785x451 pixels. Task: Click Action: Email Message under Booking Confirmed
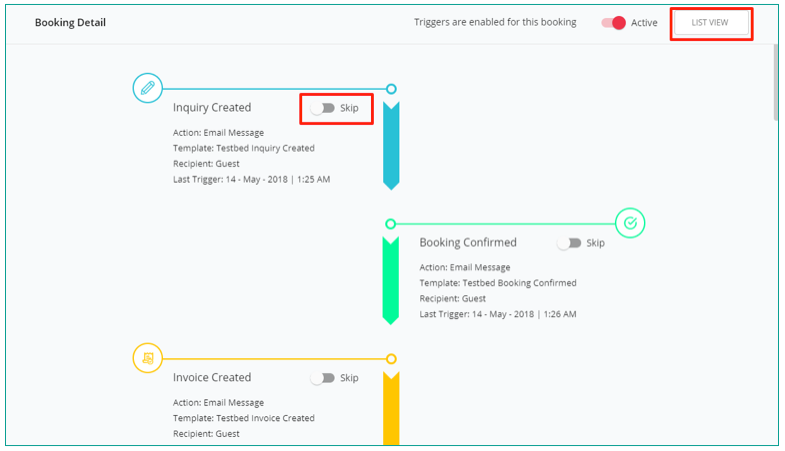click(x=465, y=267)
